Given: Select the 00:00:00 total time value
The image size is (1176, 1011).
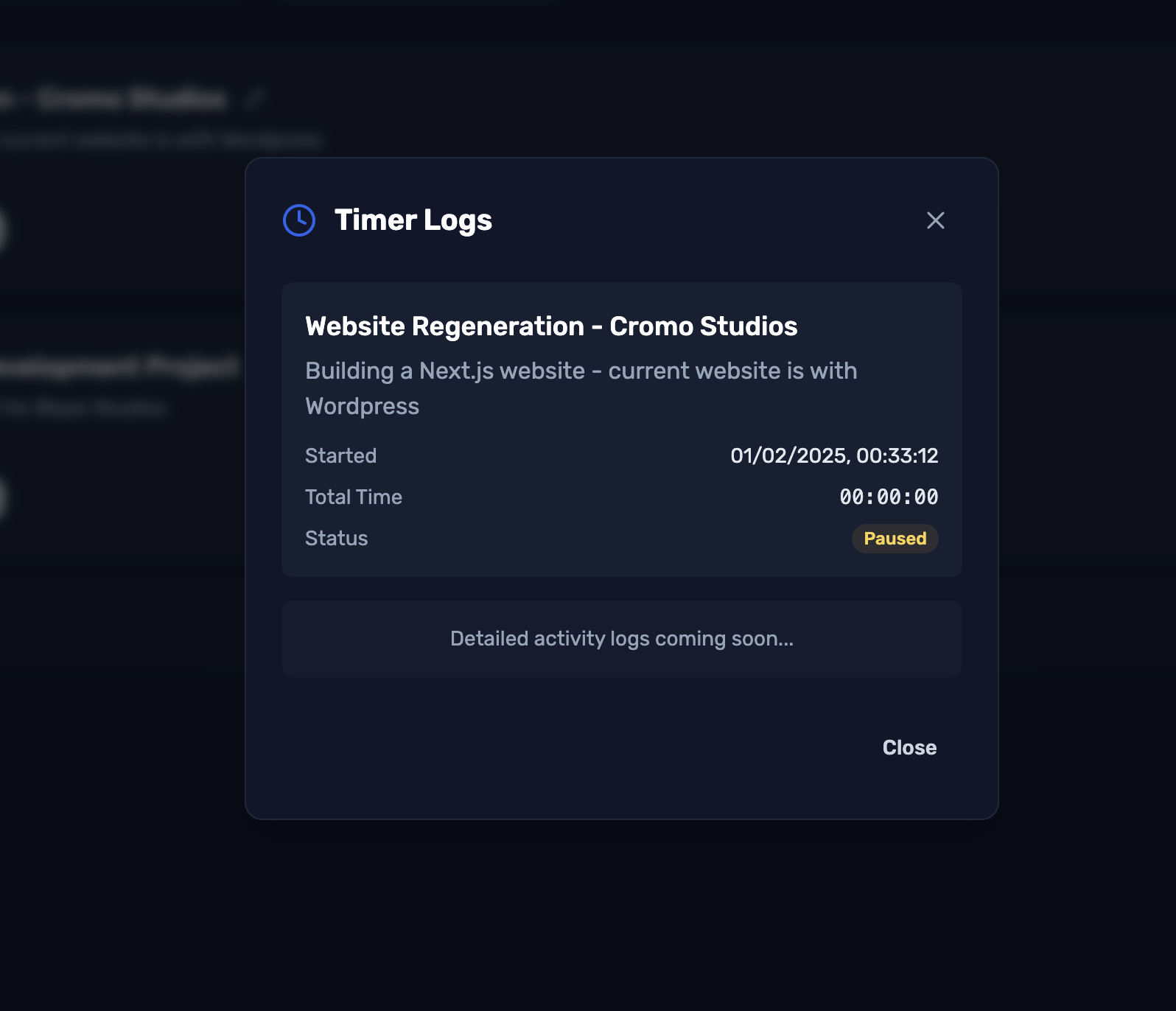Looking at the screenshot, I should point(889,497).
